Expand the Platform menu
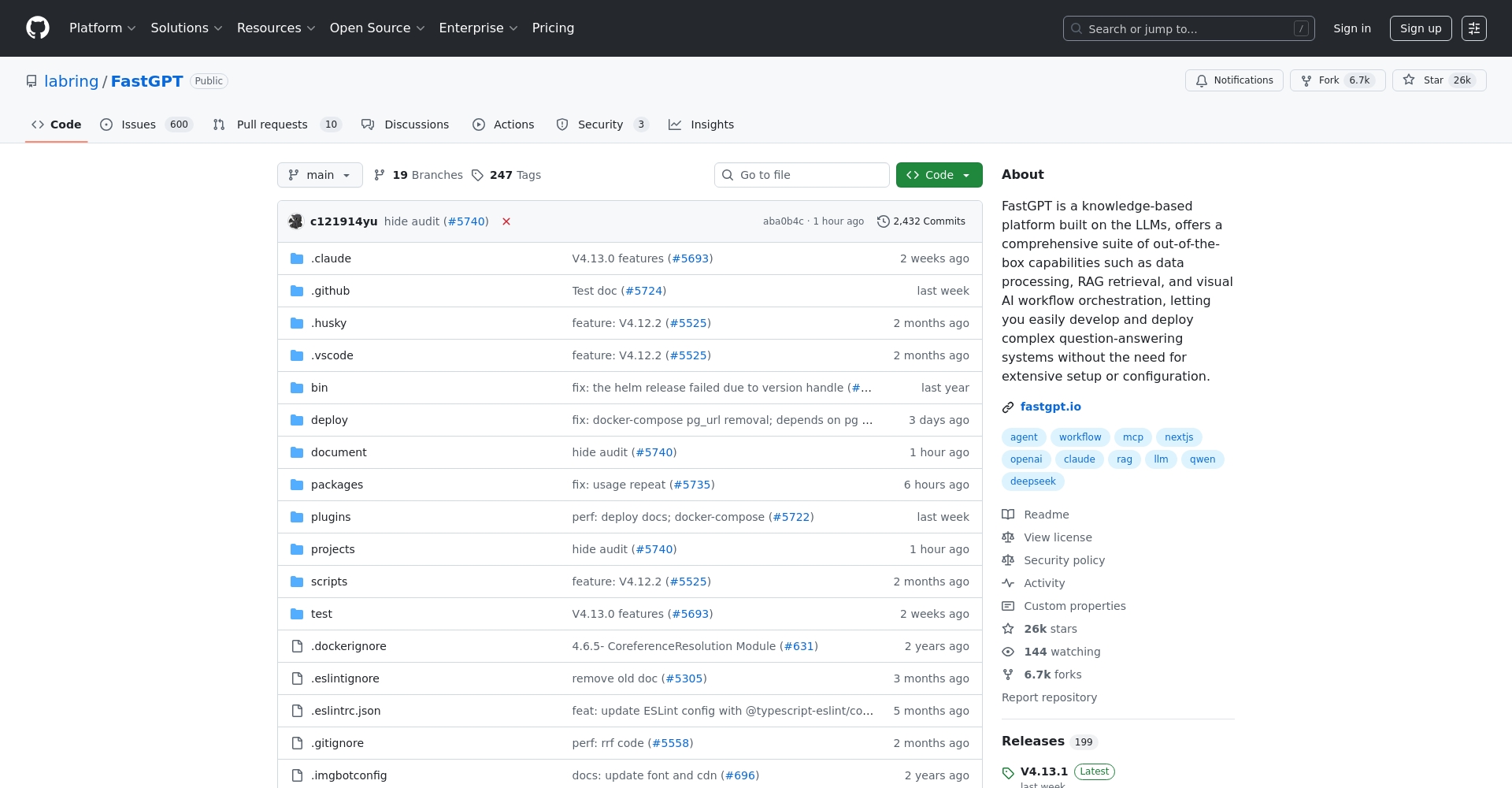Image resolution: width=1512 pixels, height=788 pixels. (102, 28)
